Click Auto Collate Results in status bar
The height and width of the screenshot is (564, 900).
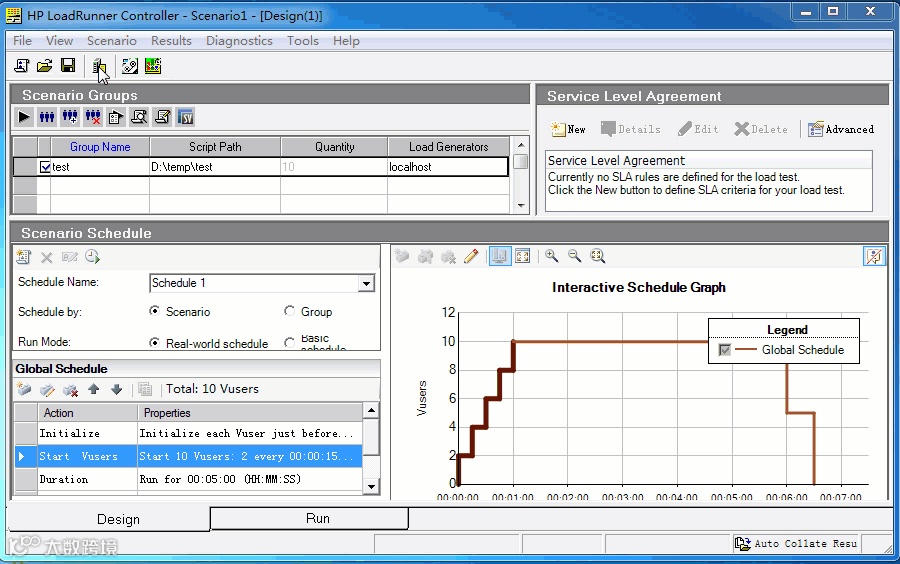coord(798,543)
